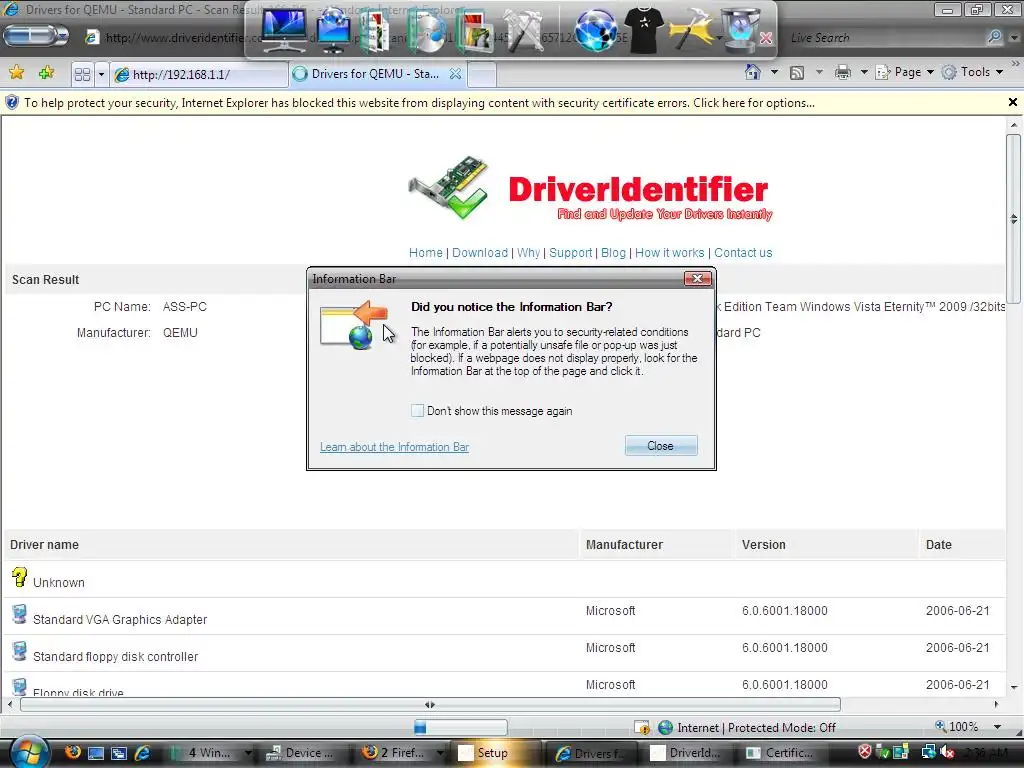Viewport: 1024px width, 768px height.
Task: Open the Quick Tabs dropdown arrow
Action: tap(101, 74)
